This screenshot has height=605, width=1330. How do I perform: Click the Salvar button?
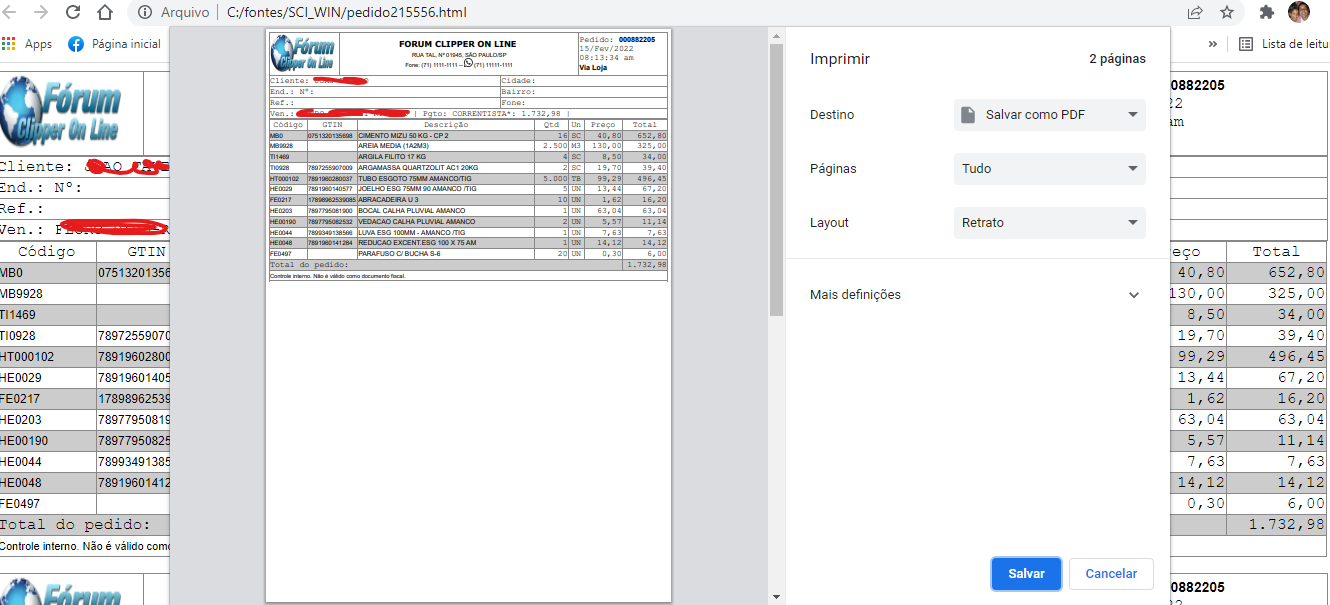pos(1026,574)
